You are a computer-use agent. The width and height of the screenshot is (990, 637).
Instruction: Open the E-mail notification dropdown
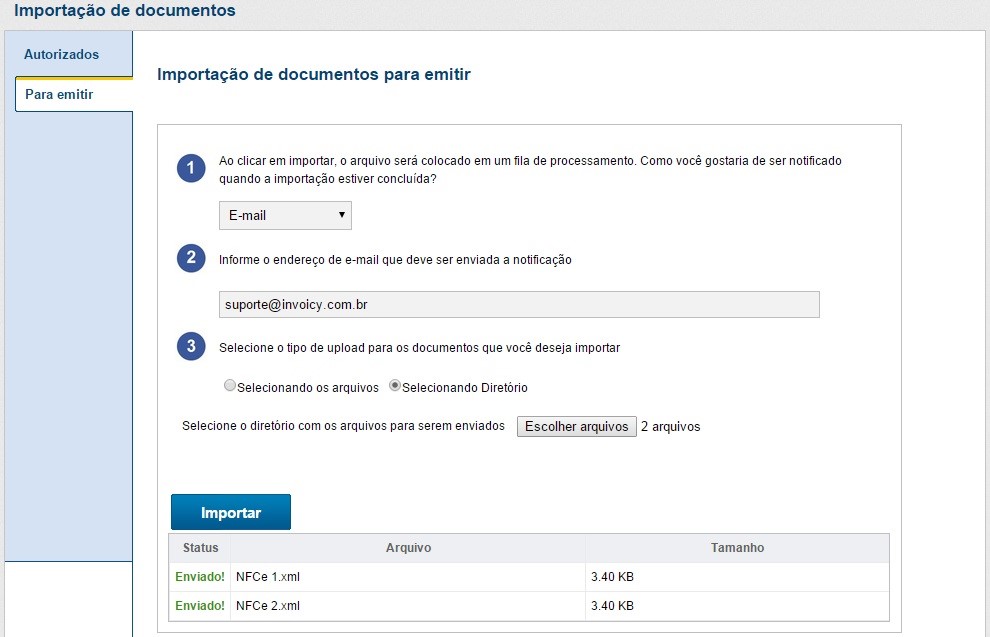pyautogui.click(x=285, y=215)
